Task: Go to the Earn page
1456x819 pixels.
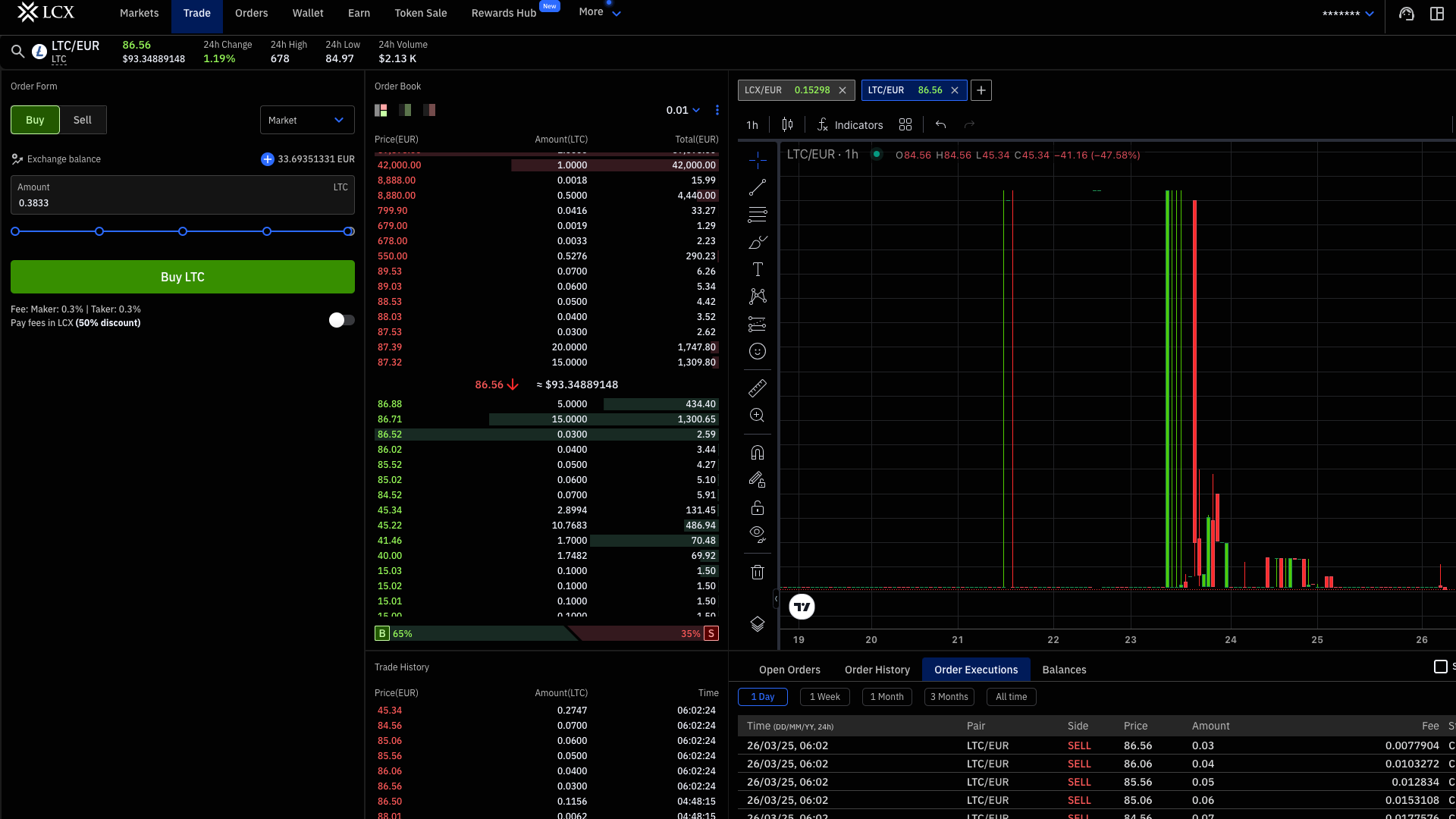Action: pyautogui.click(x=359, y=13)
